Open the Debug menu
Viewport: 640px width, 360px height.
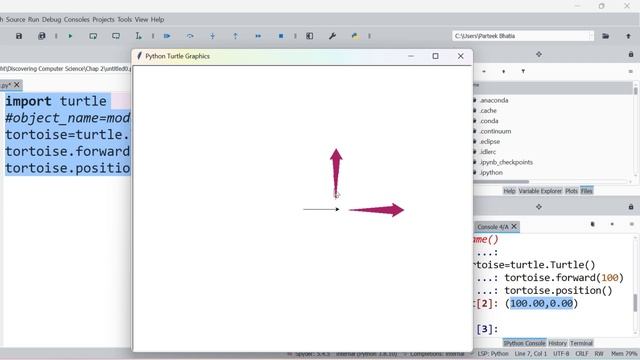tap(51, 20)
